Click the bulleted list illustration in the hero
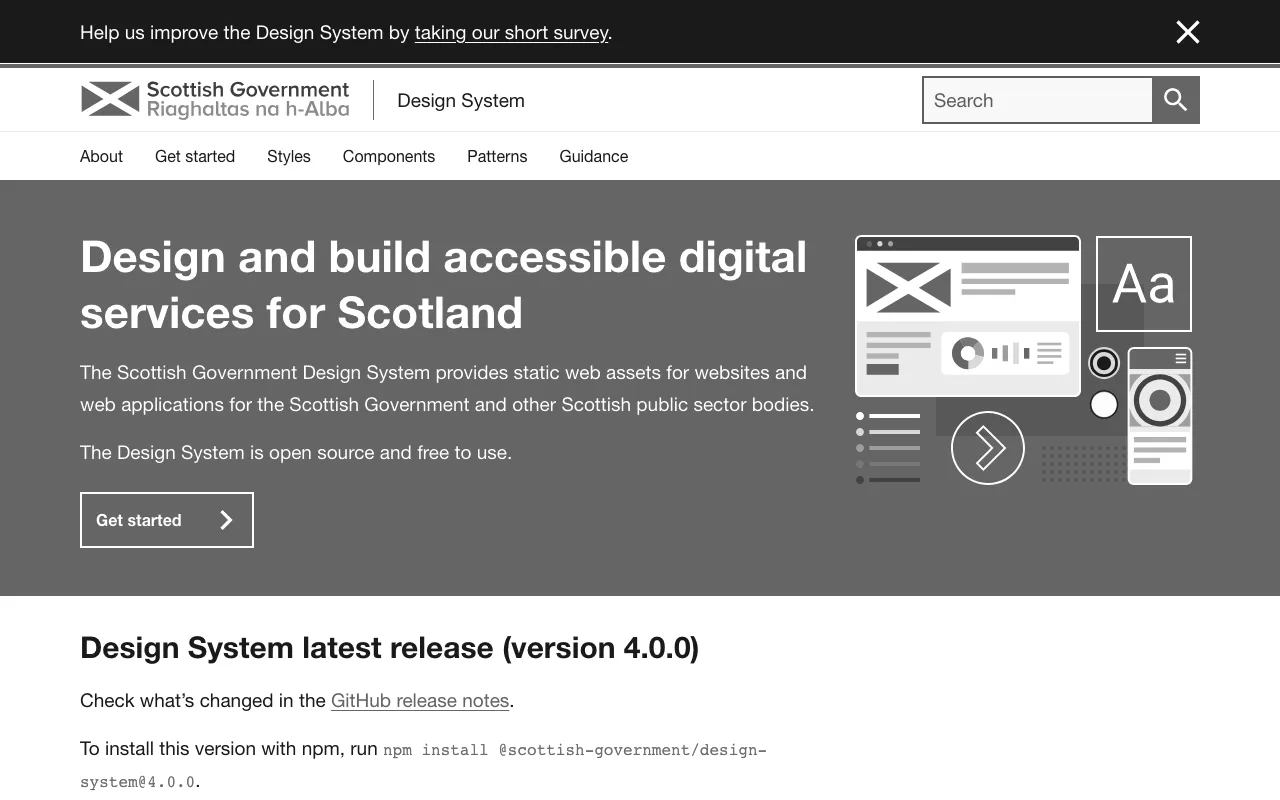This screenshot has width=1280, height=800. [888, 448]
